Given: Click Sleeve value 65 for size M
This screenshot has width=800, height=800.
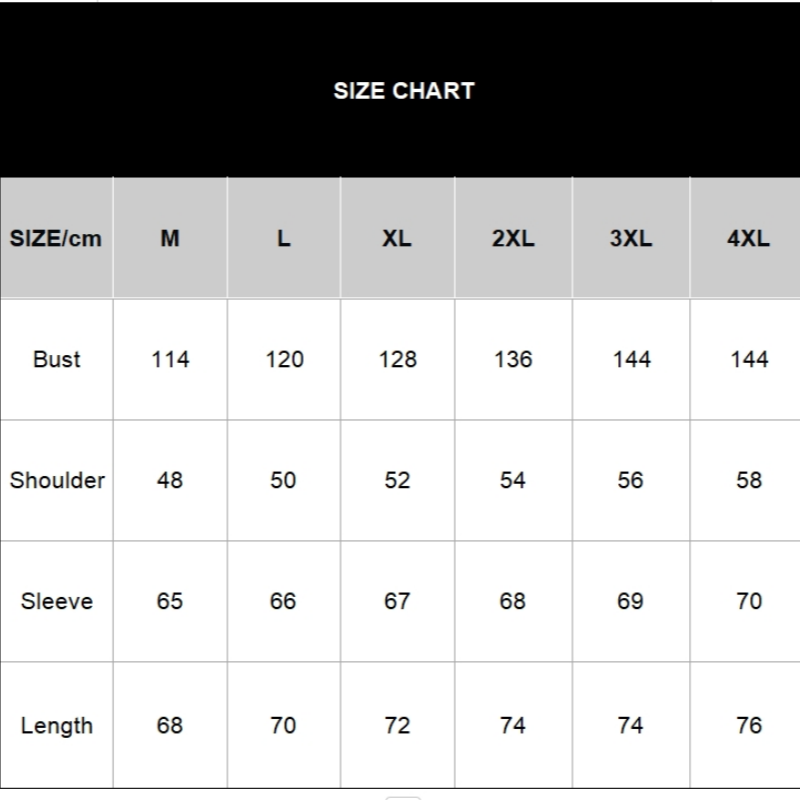Looking at the screenshot, I should click(170, 601).
